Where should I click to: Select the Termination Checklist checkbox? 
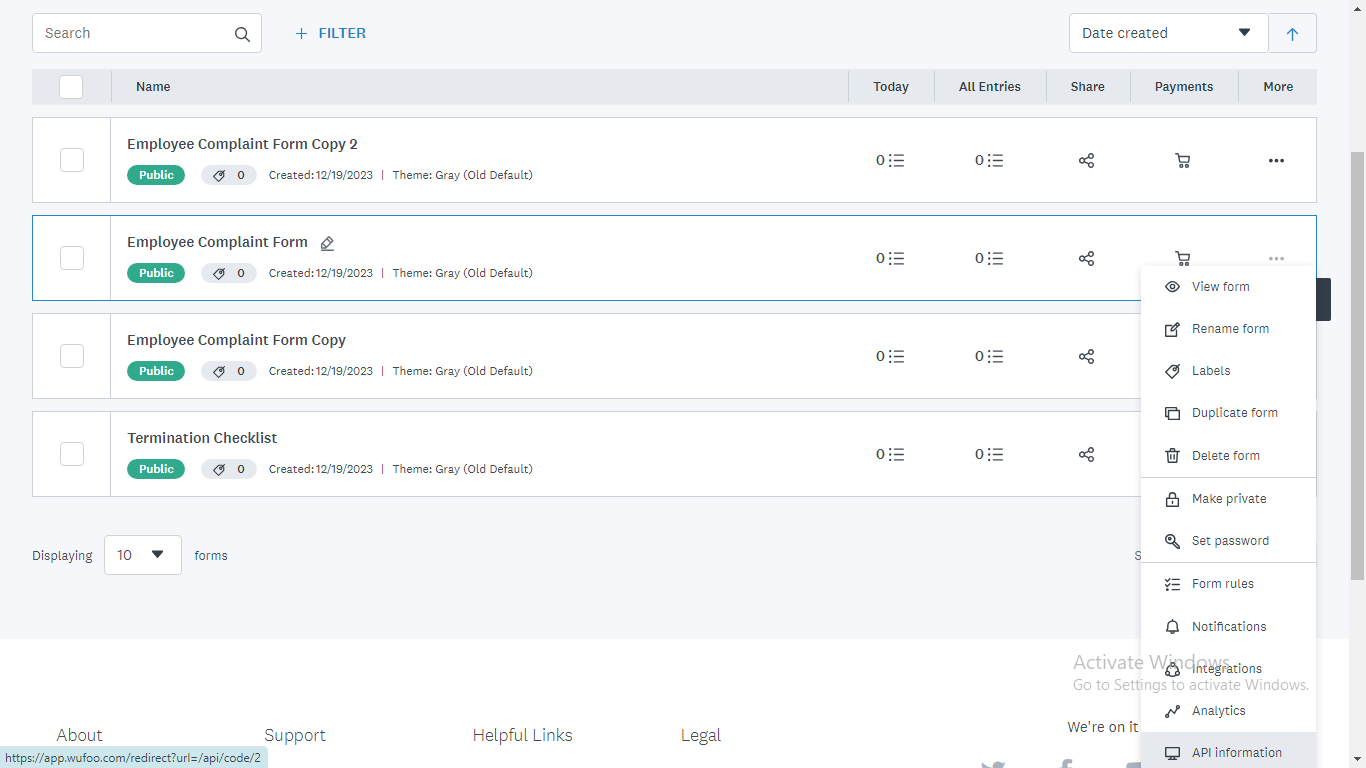(x=72, y=454)
